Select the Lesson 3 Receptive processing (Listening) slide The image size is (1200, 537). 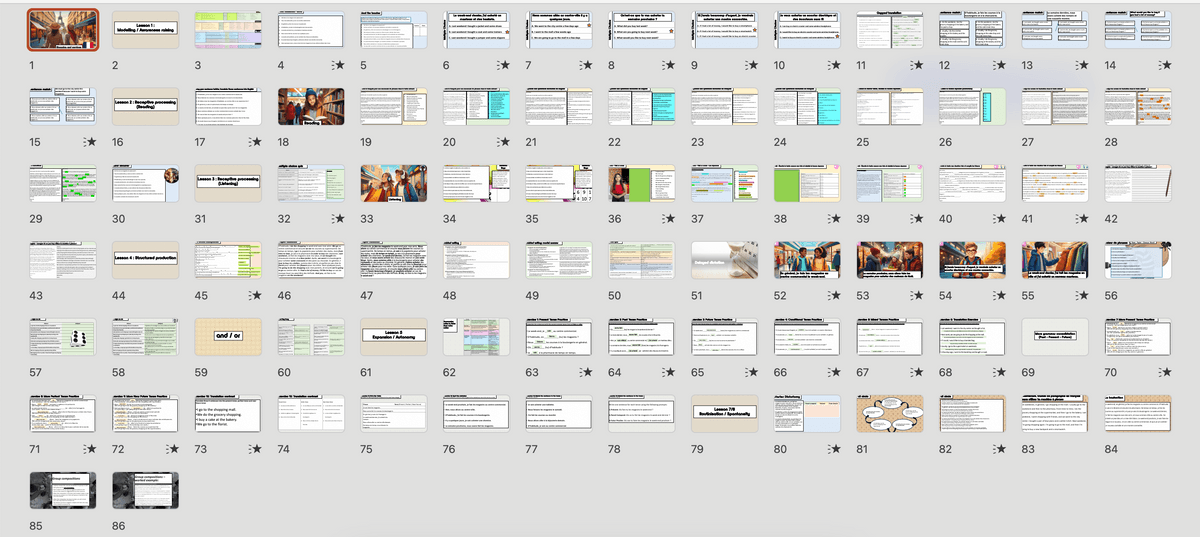pos(228,184)
